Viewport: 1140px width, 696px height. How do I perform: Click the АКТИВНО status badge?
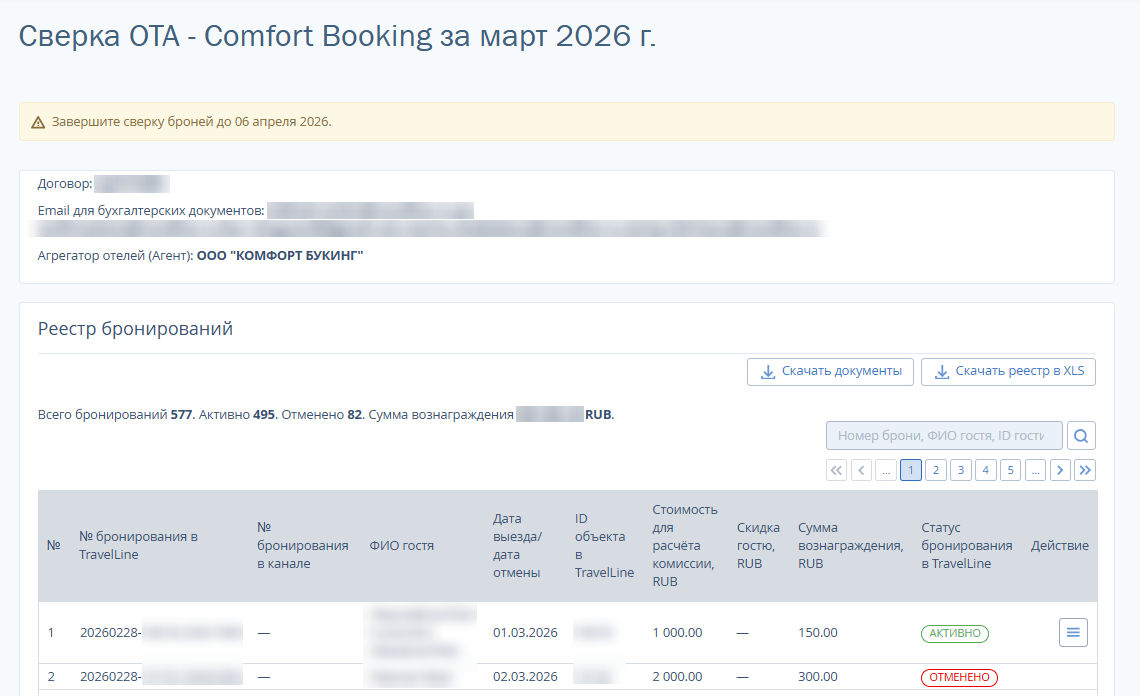coord(954,633)
